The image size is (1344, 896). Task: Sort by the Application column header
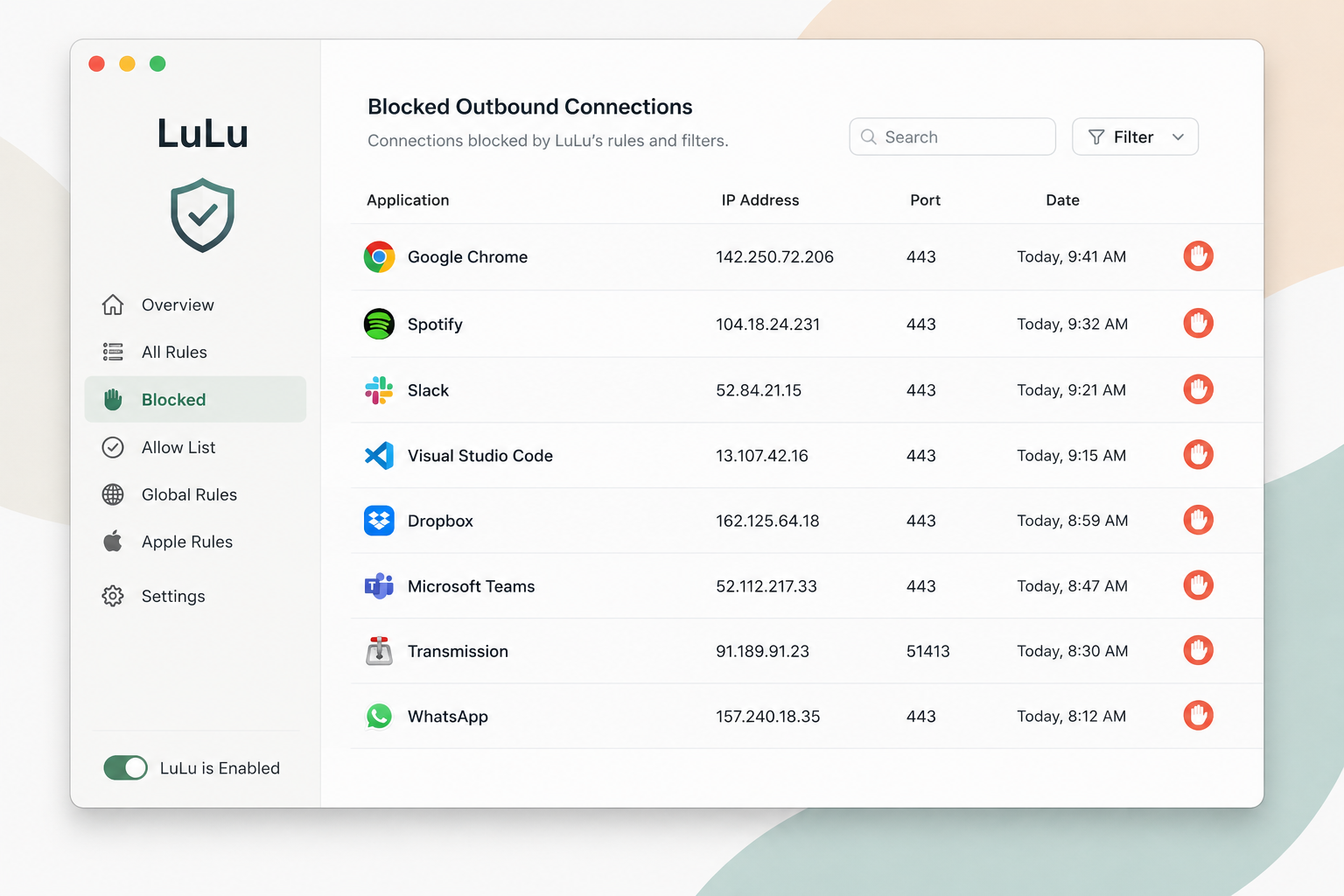(408, 200)
